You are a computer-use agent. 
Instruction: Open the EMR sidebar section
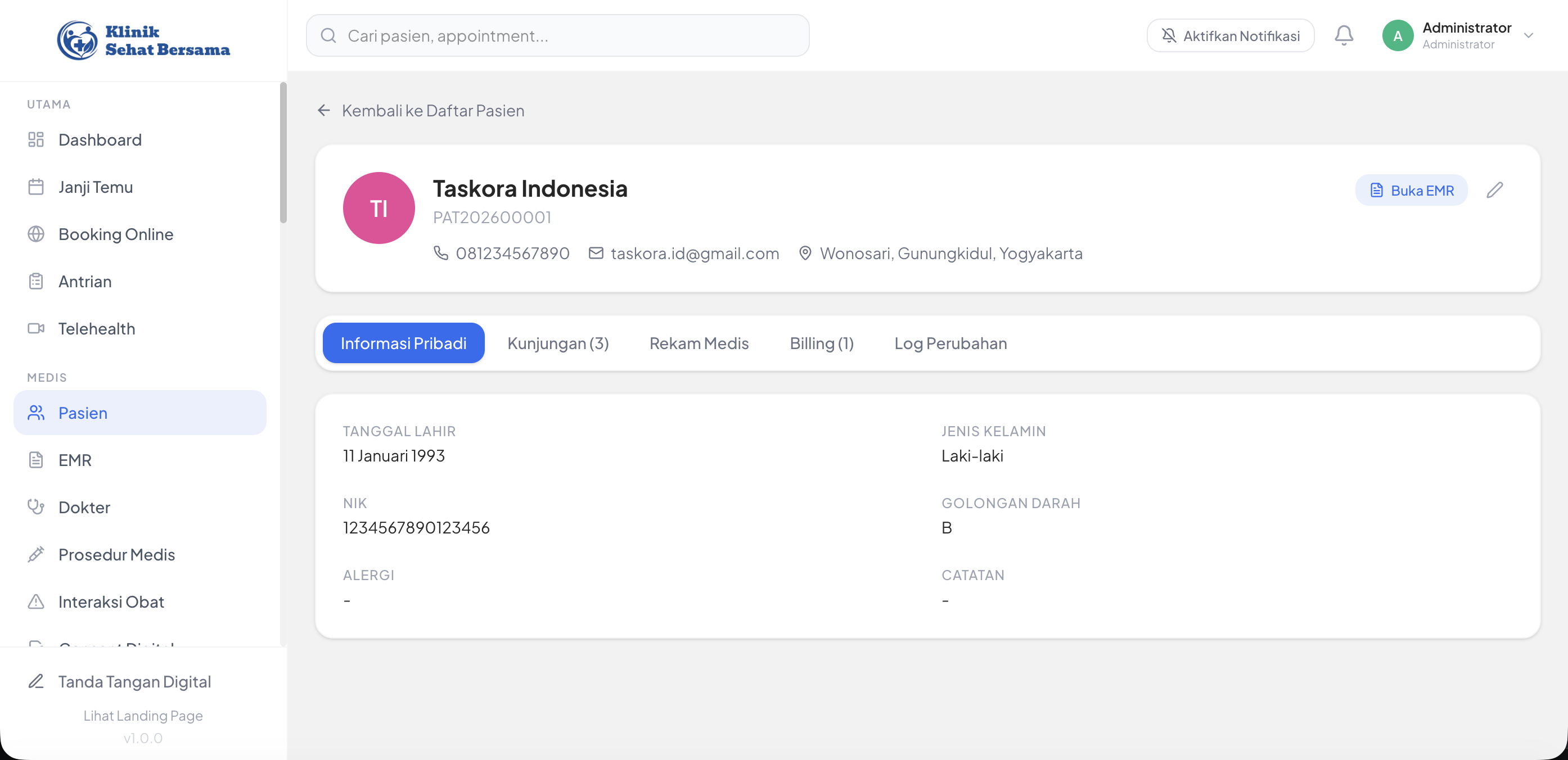coord(75,460)
